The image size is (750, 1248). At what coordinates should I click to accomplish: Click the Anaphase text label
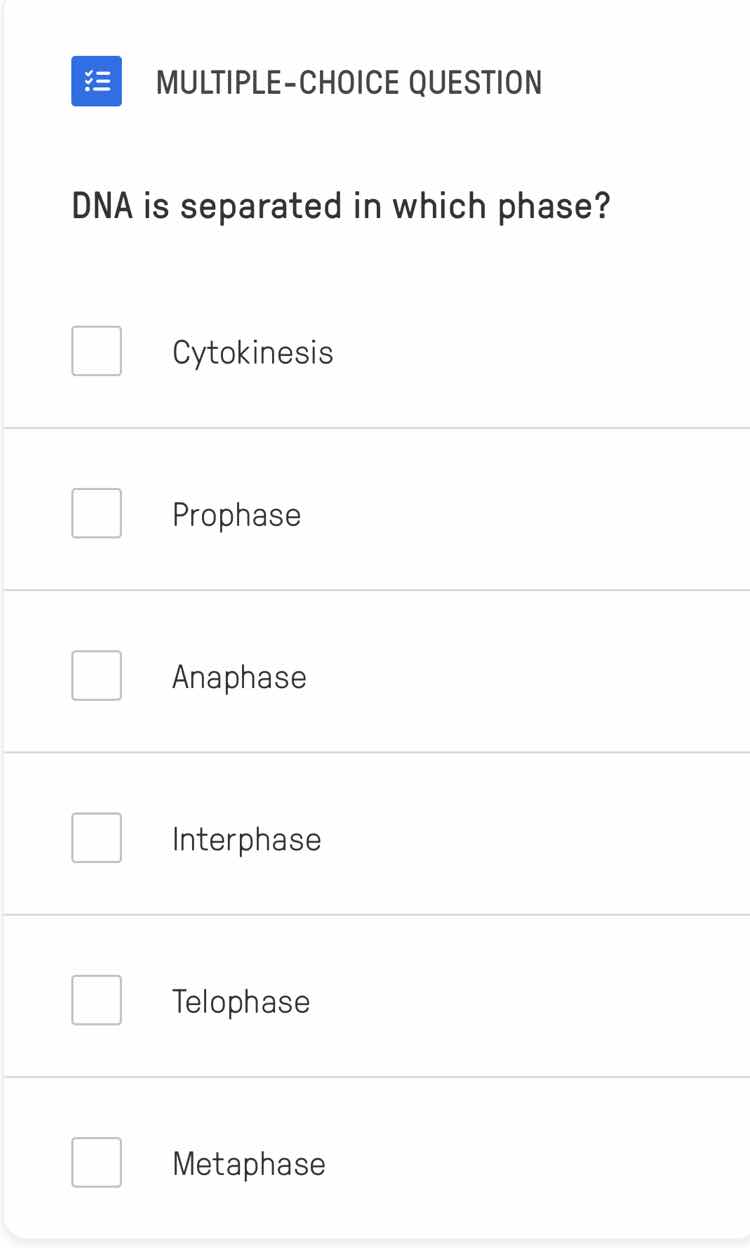point(240,676)
